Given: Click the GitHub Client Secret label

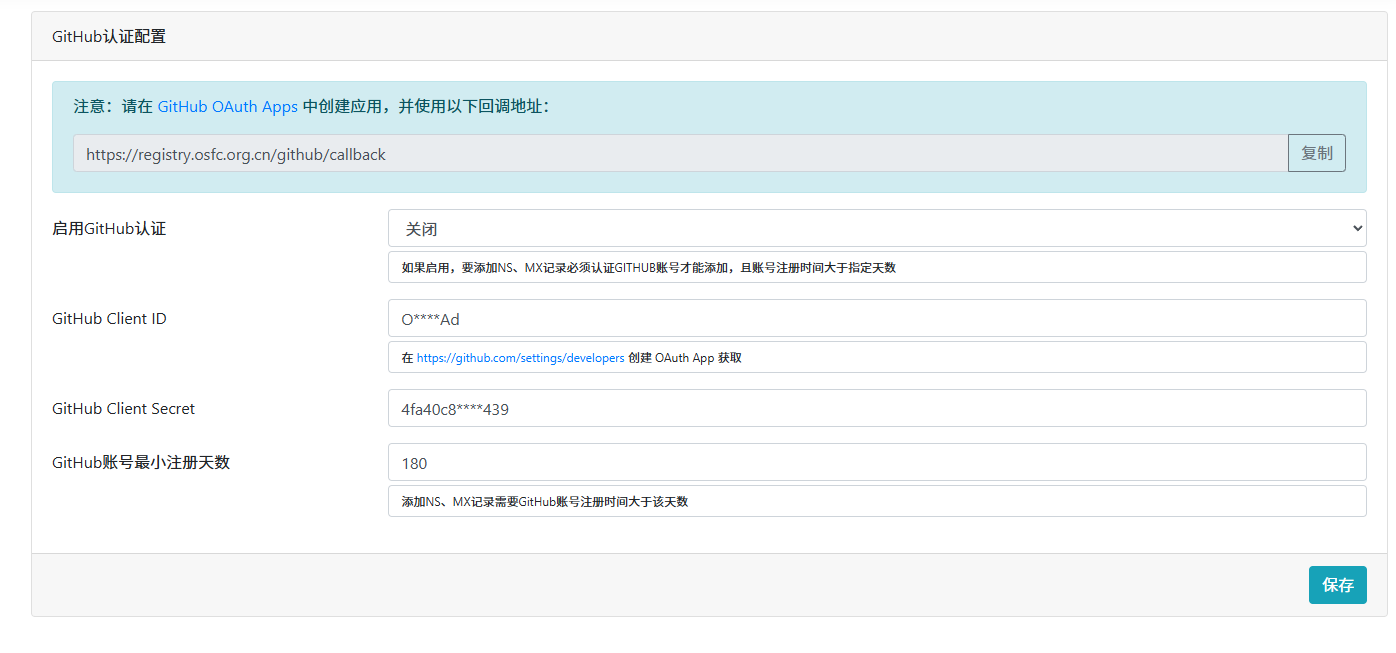Looking at the screenshot, I should pos(123,408).
